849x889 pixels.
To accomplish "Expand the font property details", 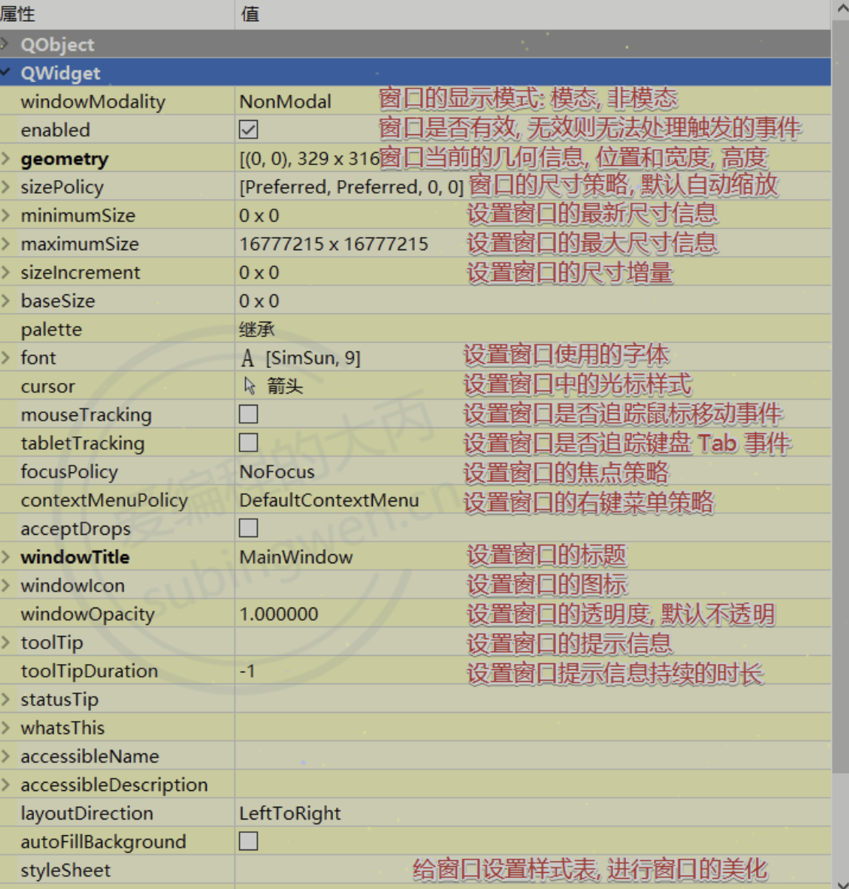I will click(7, 358).
